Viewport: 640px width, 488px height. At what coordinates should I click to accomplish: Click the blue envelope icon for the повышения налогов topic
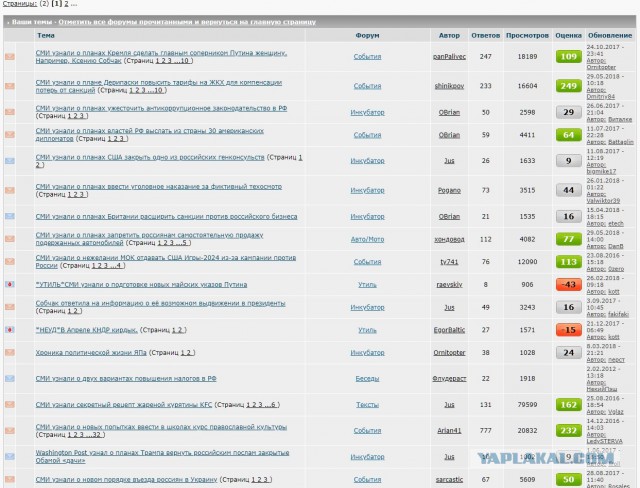pos(10,379)
